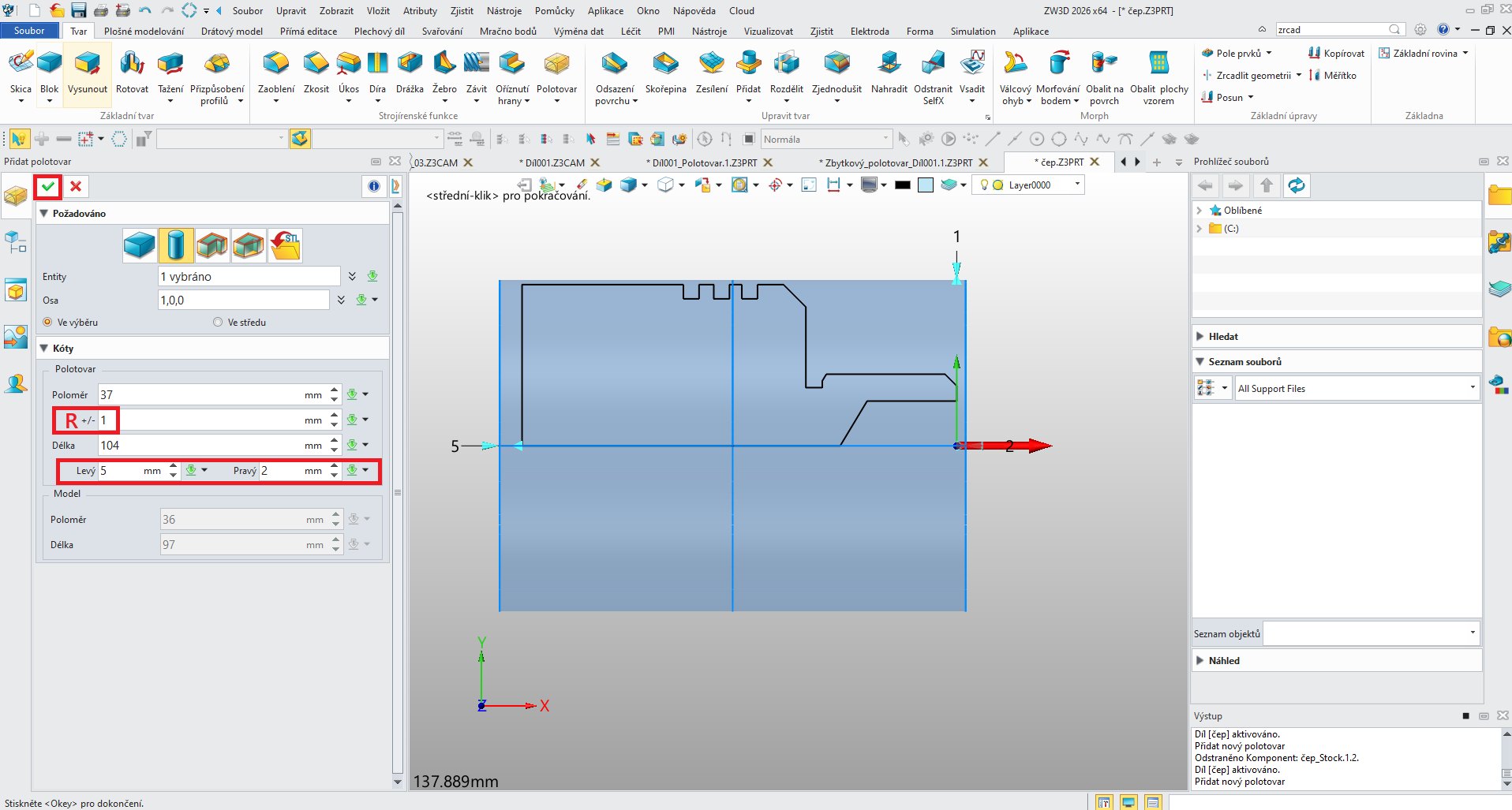1512x810 pixels.
Task: Select the Polotovar stock tool in ribbon
Action: (x=556, y=73)
